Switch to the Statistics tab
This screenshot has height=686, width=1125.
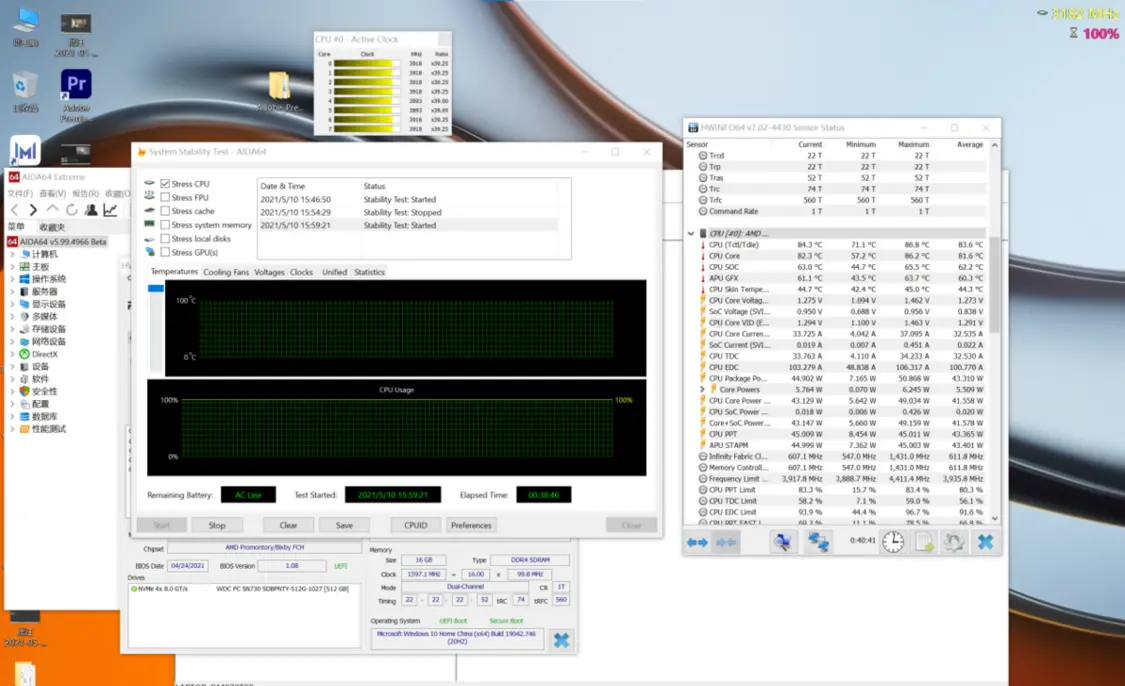[x=369, y=272]
